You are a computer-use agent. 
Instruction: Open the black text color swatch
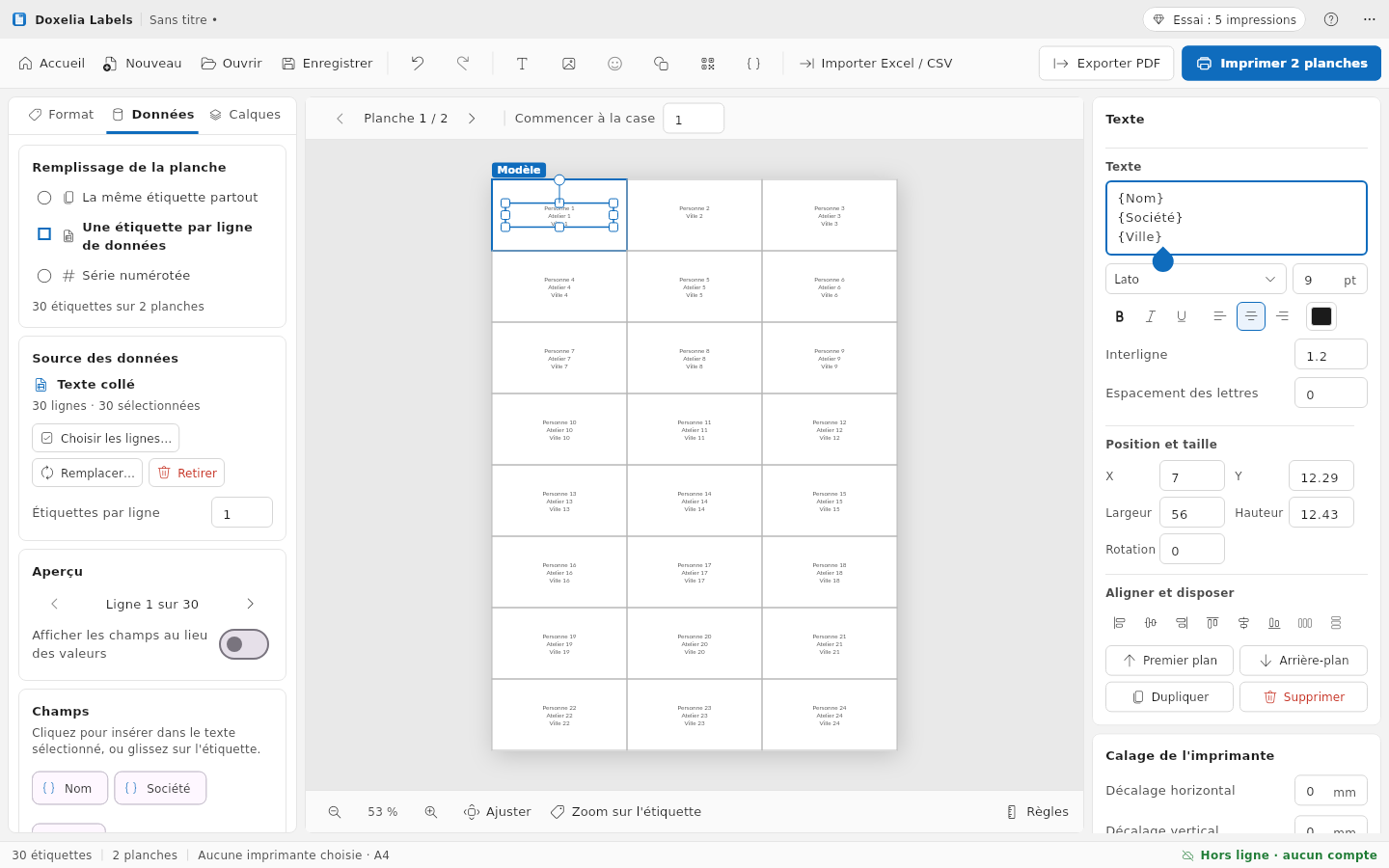(x=1321, y=316)
